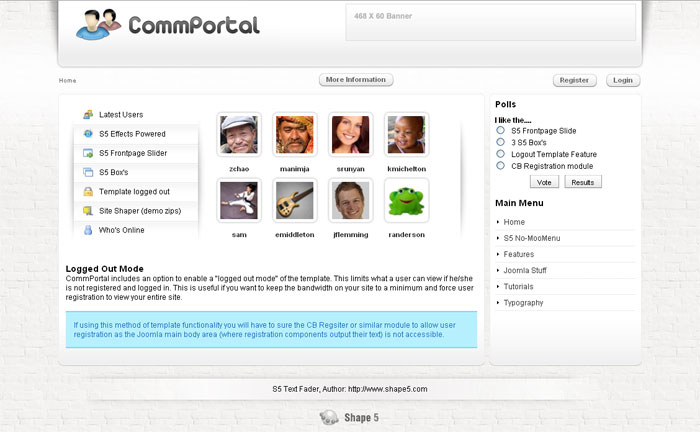Open the green frog randerson avatar
Viewport: 700px width, 432px height.
(406, 200)
